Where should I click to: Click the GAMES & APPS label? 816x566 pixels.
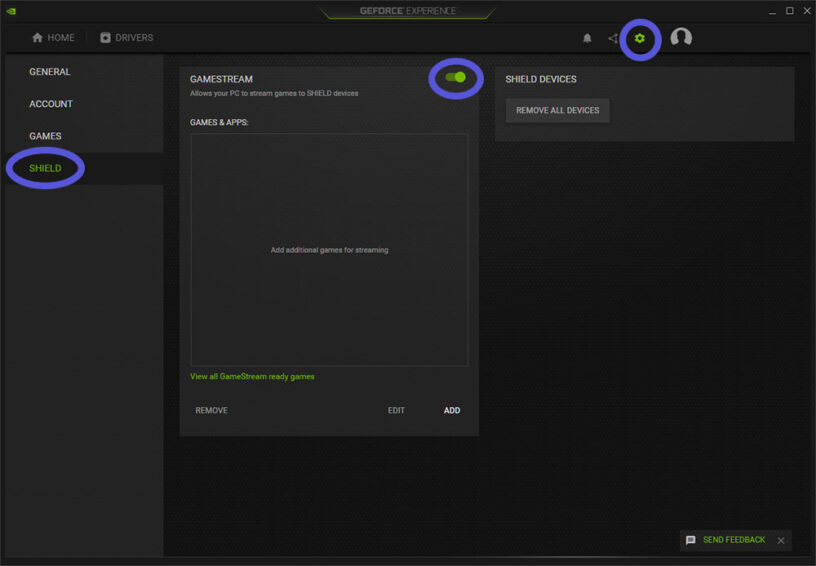tap(219, 122)
